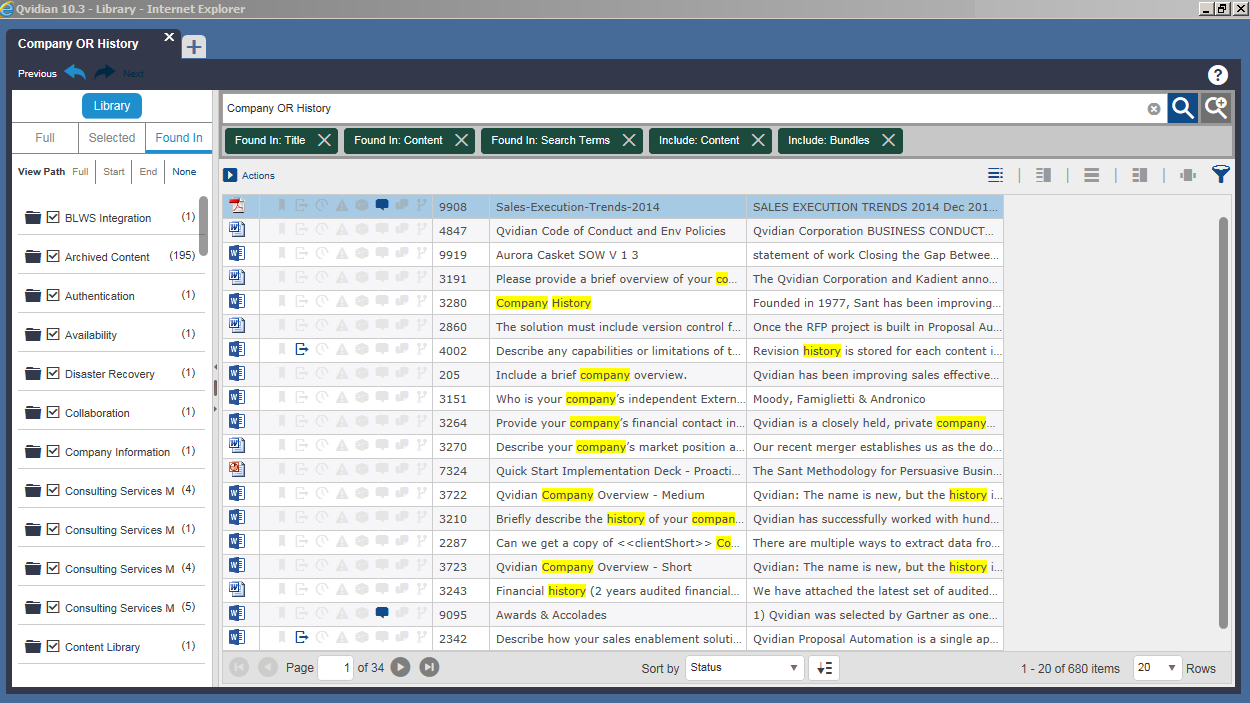Close the Company OR History tab
This screenshot has height=703, width=1250.
coord(169,37)
